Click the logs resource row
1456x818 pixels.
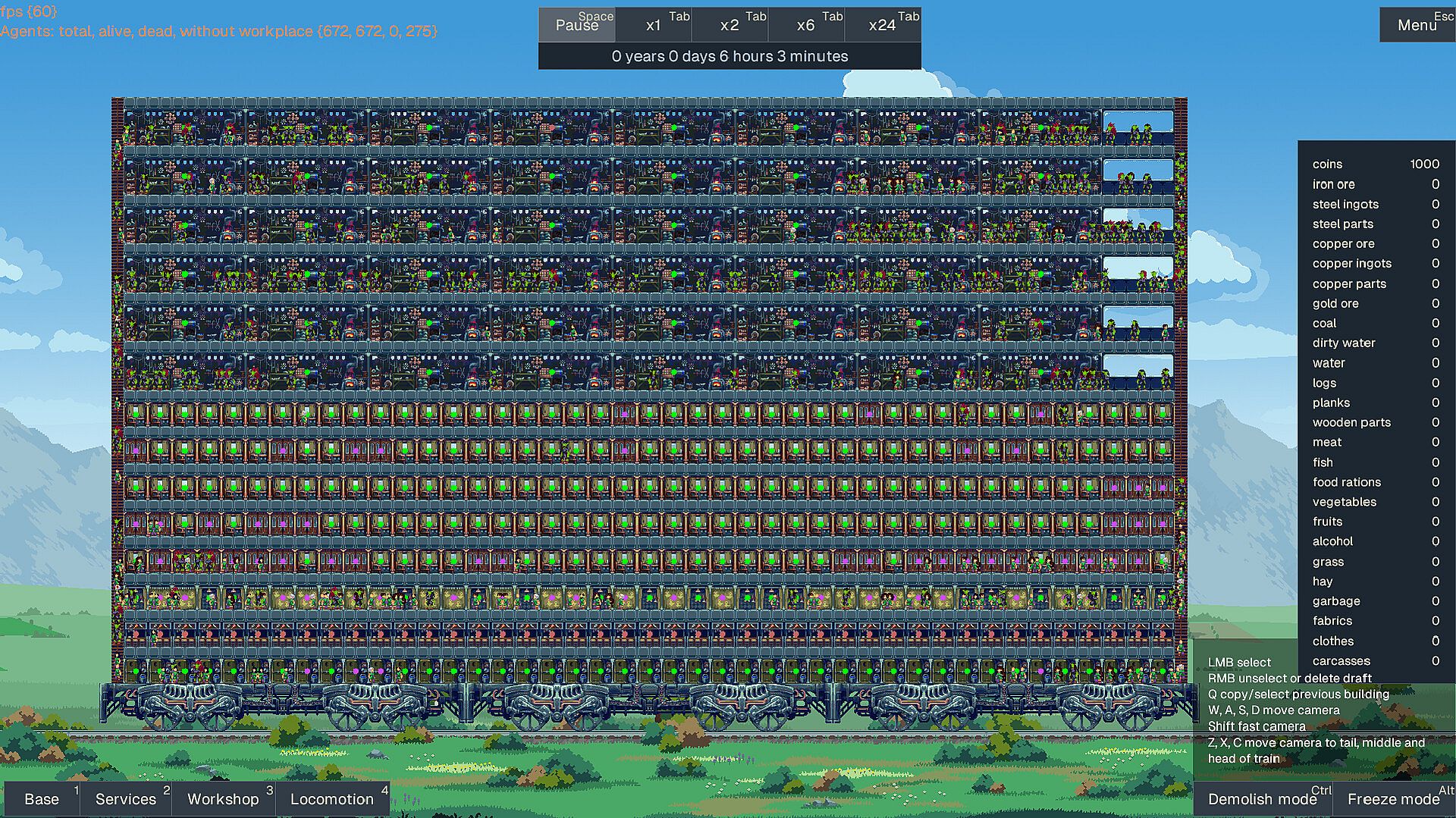coord(1376,383)
